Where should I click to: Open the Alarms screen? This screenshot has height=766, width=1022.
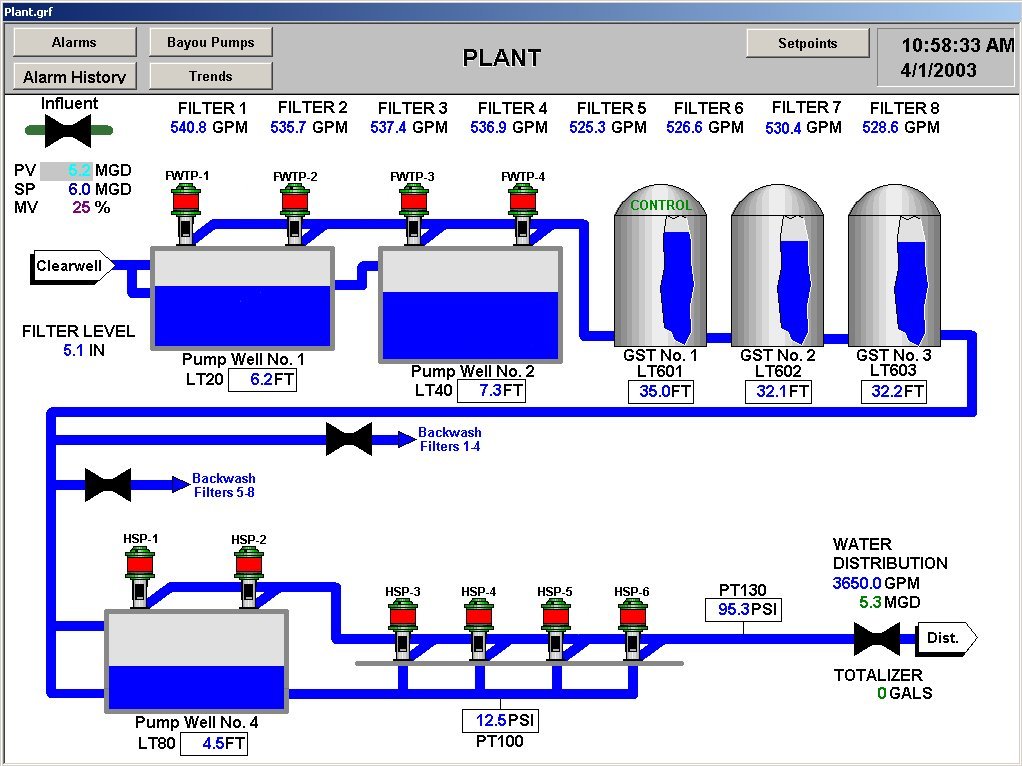point(74,42)
